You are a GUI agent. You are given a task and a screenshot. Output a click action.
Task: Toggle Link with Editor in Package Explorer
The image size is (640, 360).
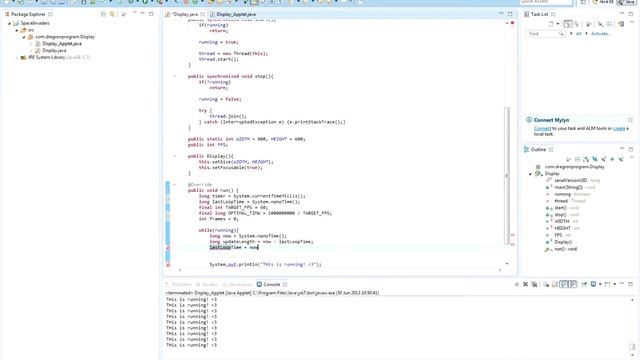tap(112, 14)
